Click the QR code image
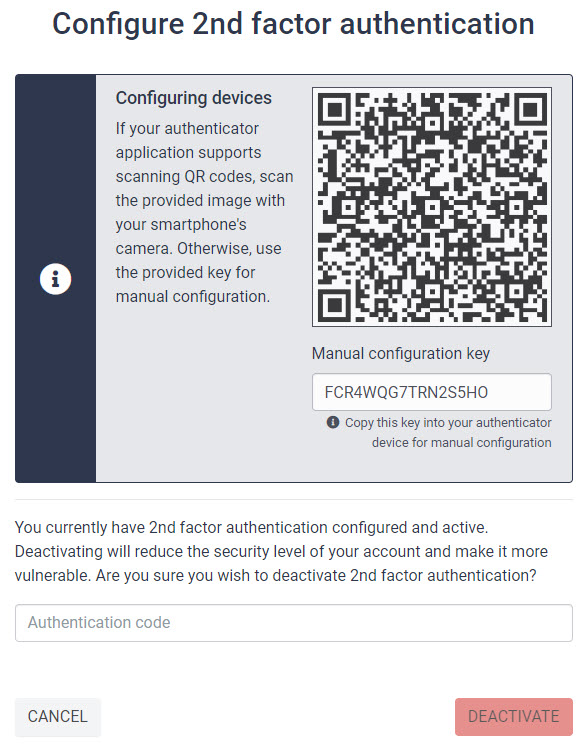The height and width of the screenshot is (750, 586). [431, 207]
